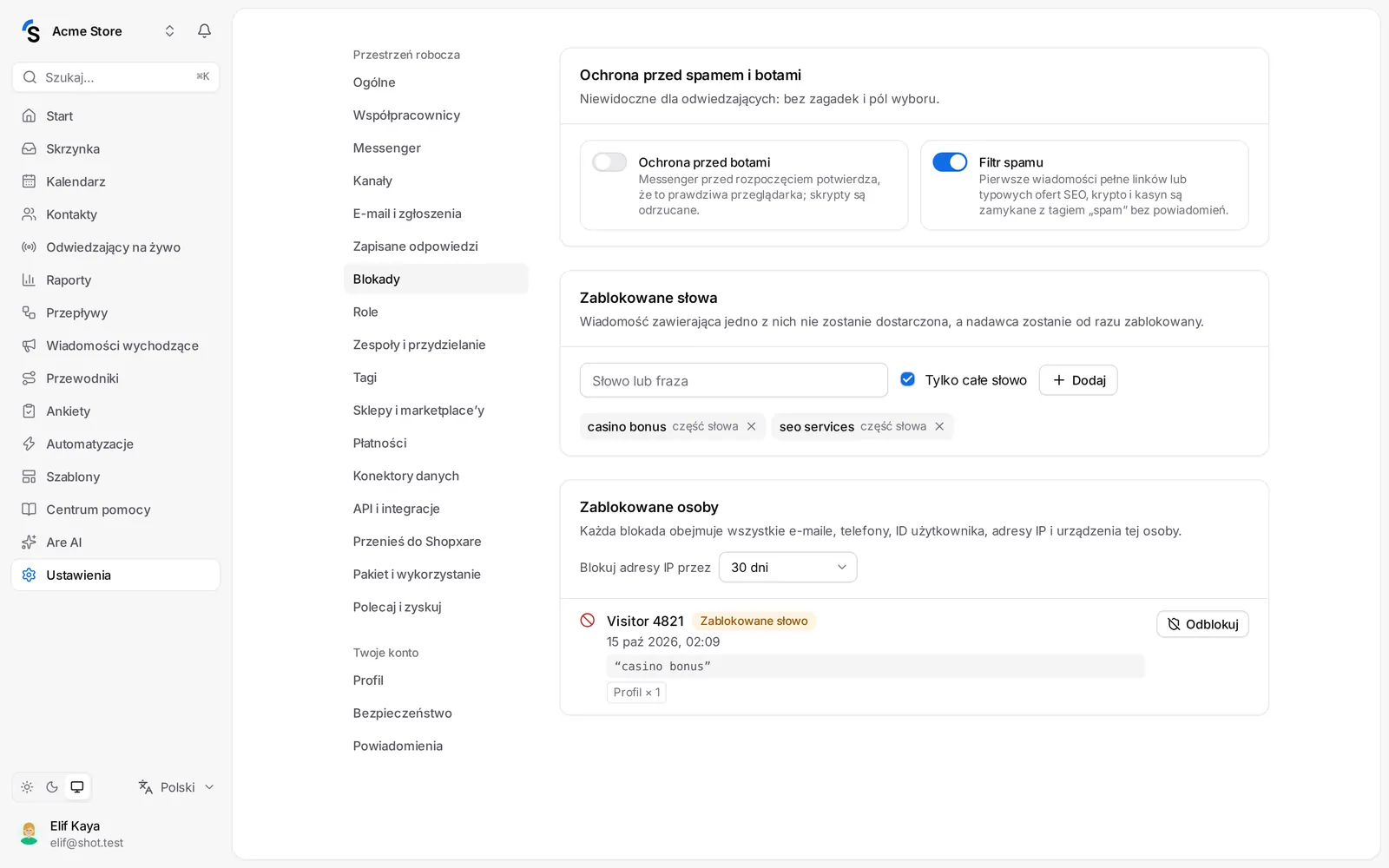The height and width of the screenshot is (868, 1389).
Task: Open the Blokuj adresy IP 30 dni dropdown
Action: coord(787,568)
